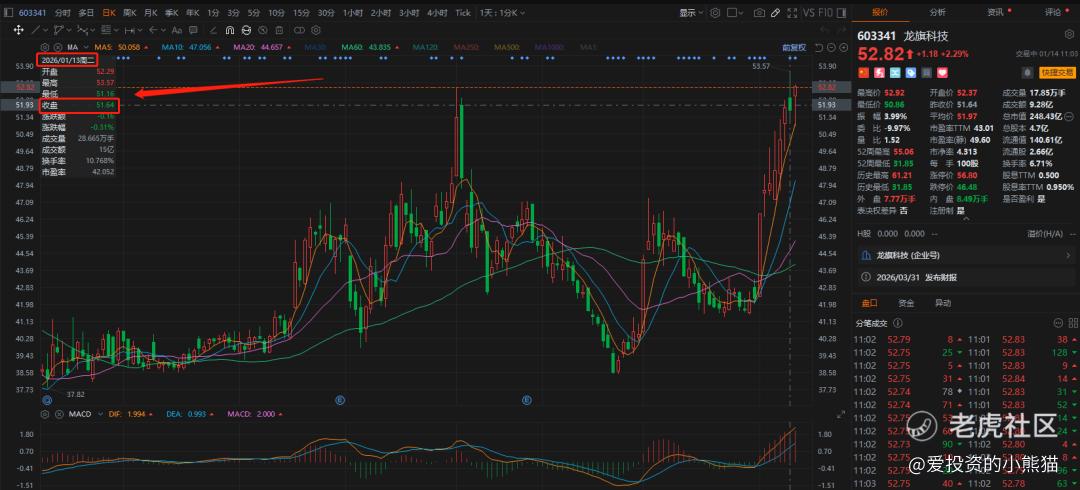Remove MA indicator with X icon
Image resolution: width=1080 pixels, height=490 pixels.
coord(58,47)
